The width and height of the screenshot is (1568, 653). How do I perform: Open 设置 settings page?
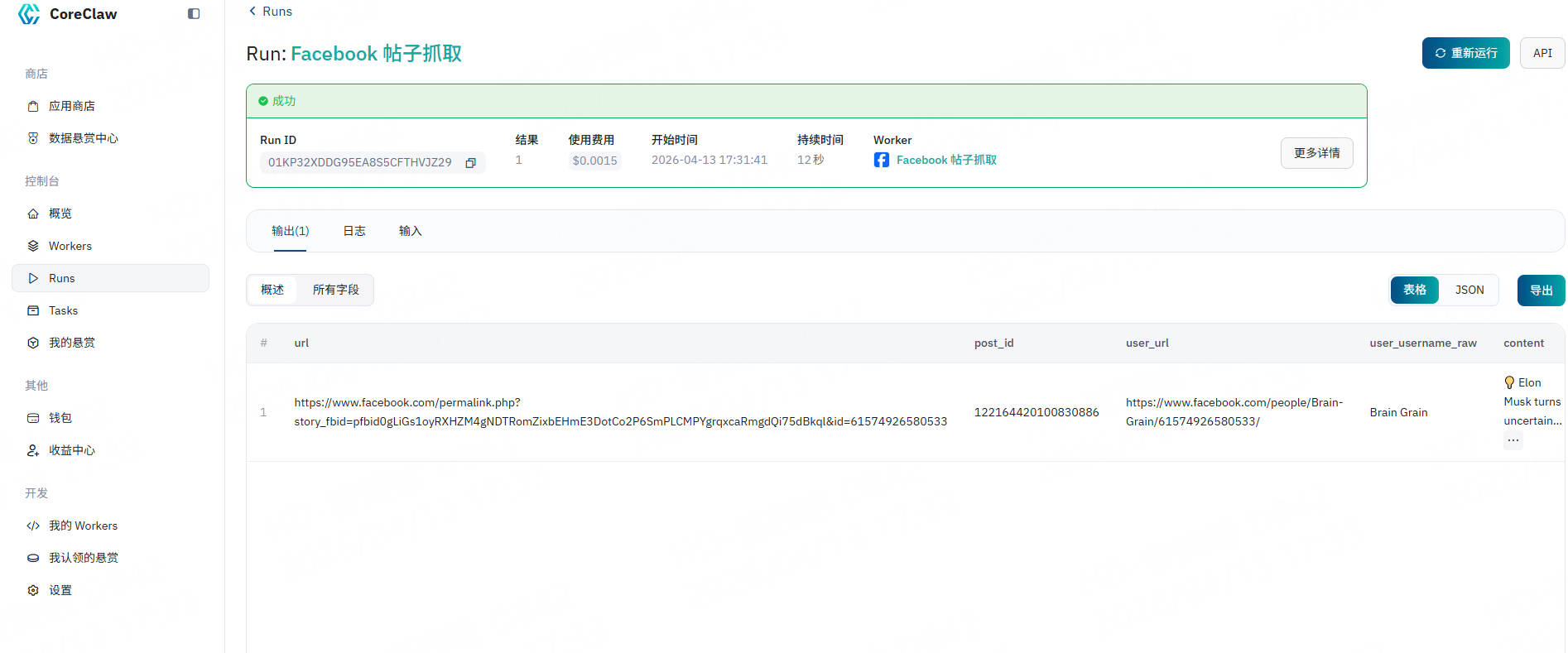(60, 590)
